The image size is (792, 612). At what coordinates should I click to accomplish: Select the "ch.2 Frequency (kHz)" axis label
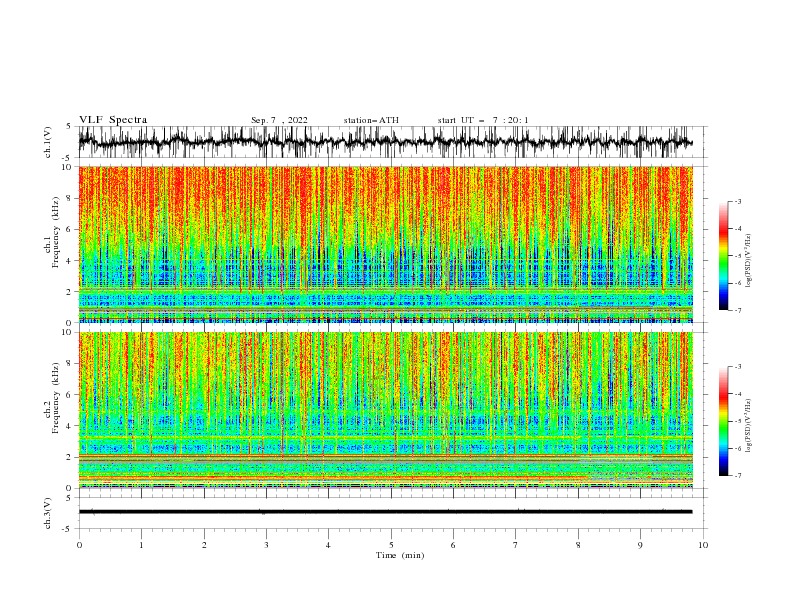(53, 398)
